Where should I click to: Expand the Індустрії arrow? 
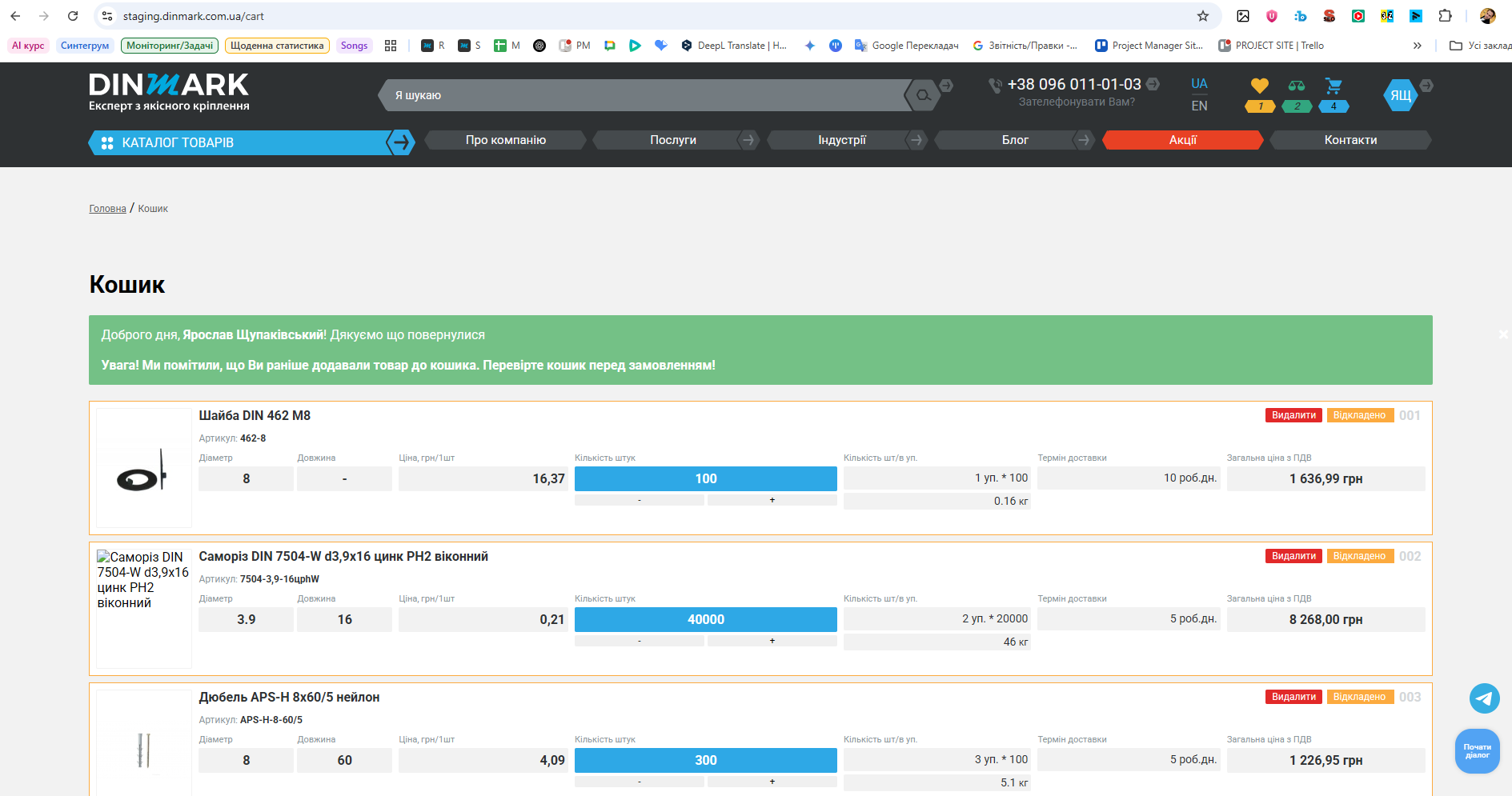[x=916, y=140]
